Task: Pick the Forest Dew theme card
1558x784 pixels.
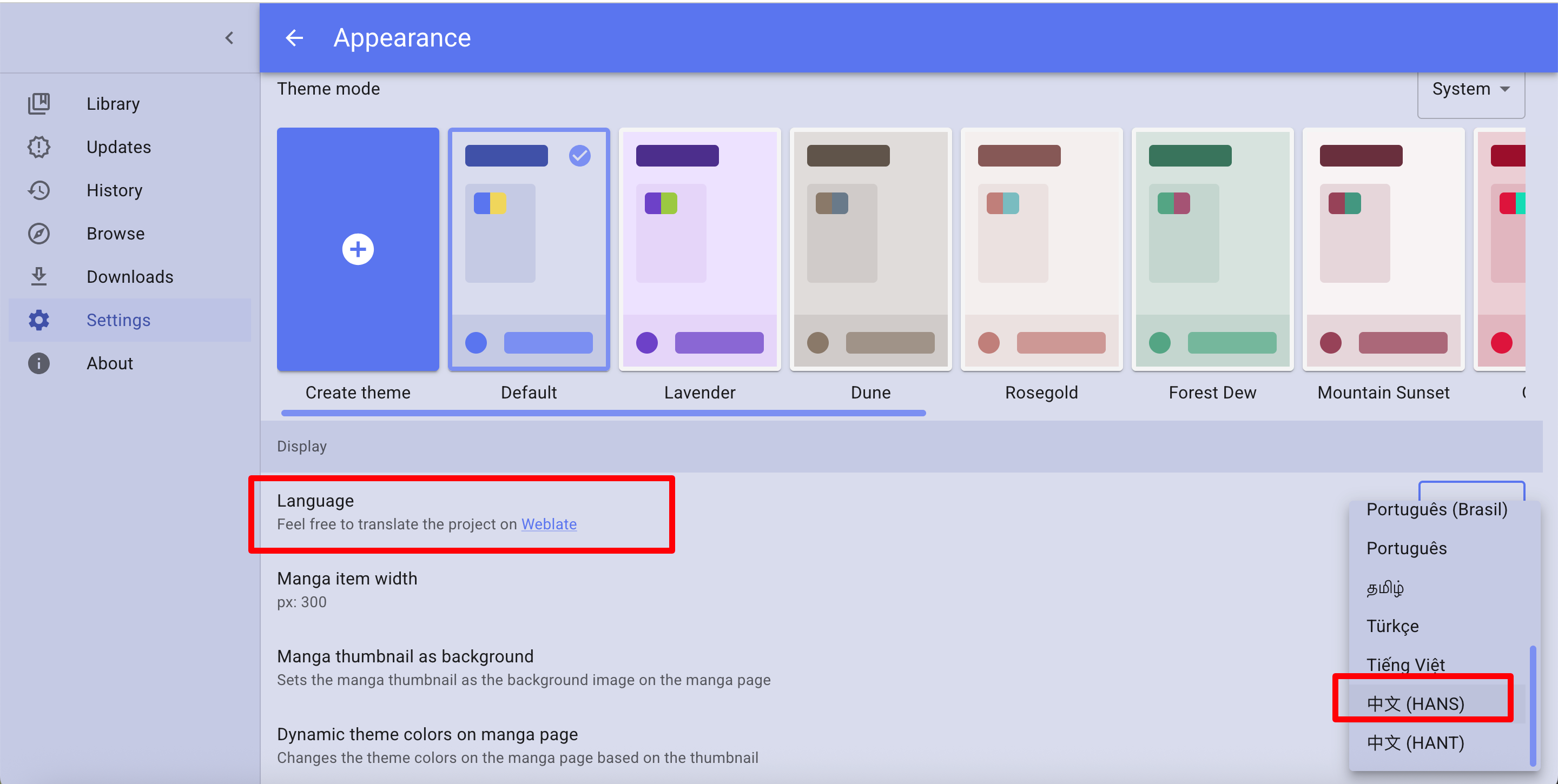Action: (x=1212, y=249)
